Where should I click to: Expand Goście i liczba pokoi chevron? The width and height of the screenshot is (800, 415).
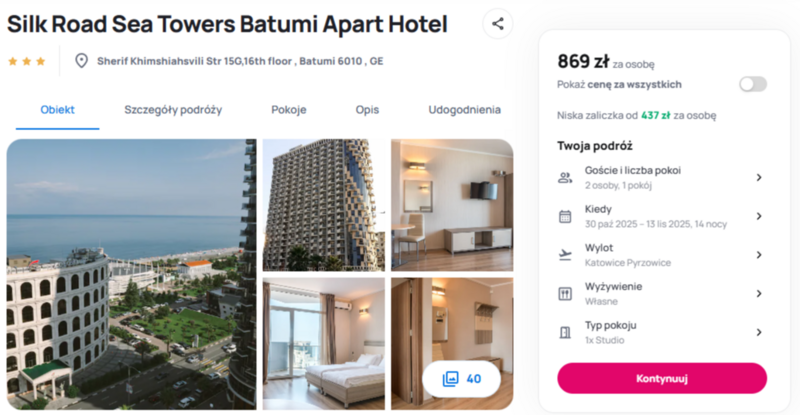(759, 177)
